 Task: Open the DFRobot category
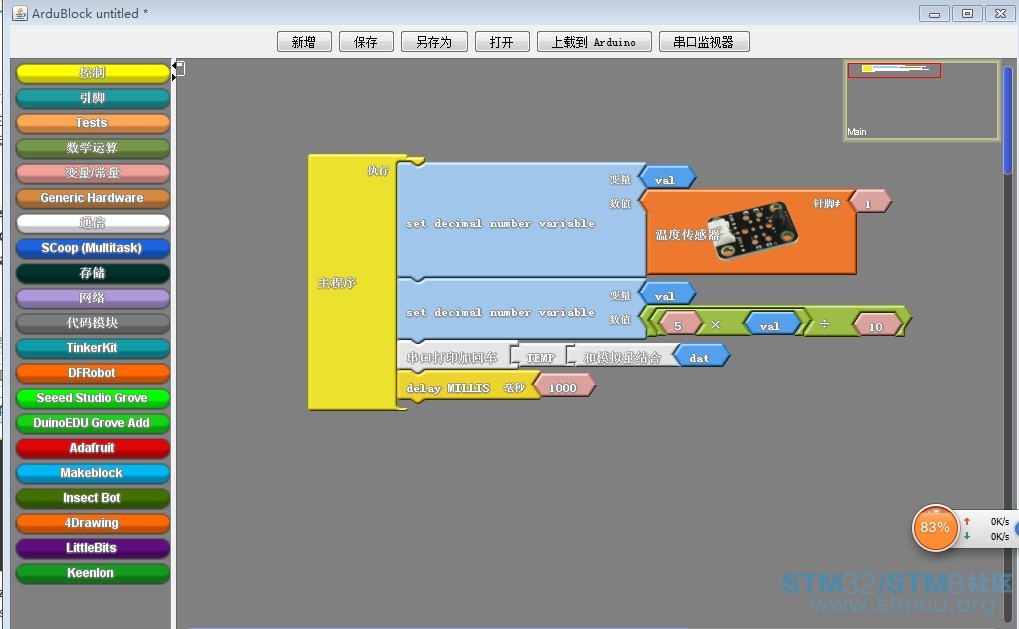coord(92,373)
